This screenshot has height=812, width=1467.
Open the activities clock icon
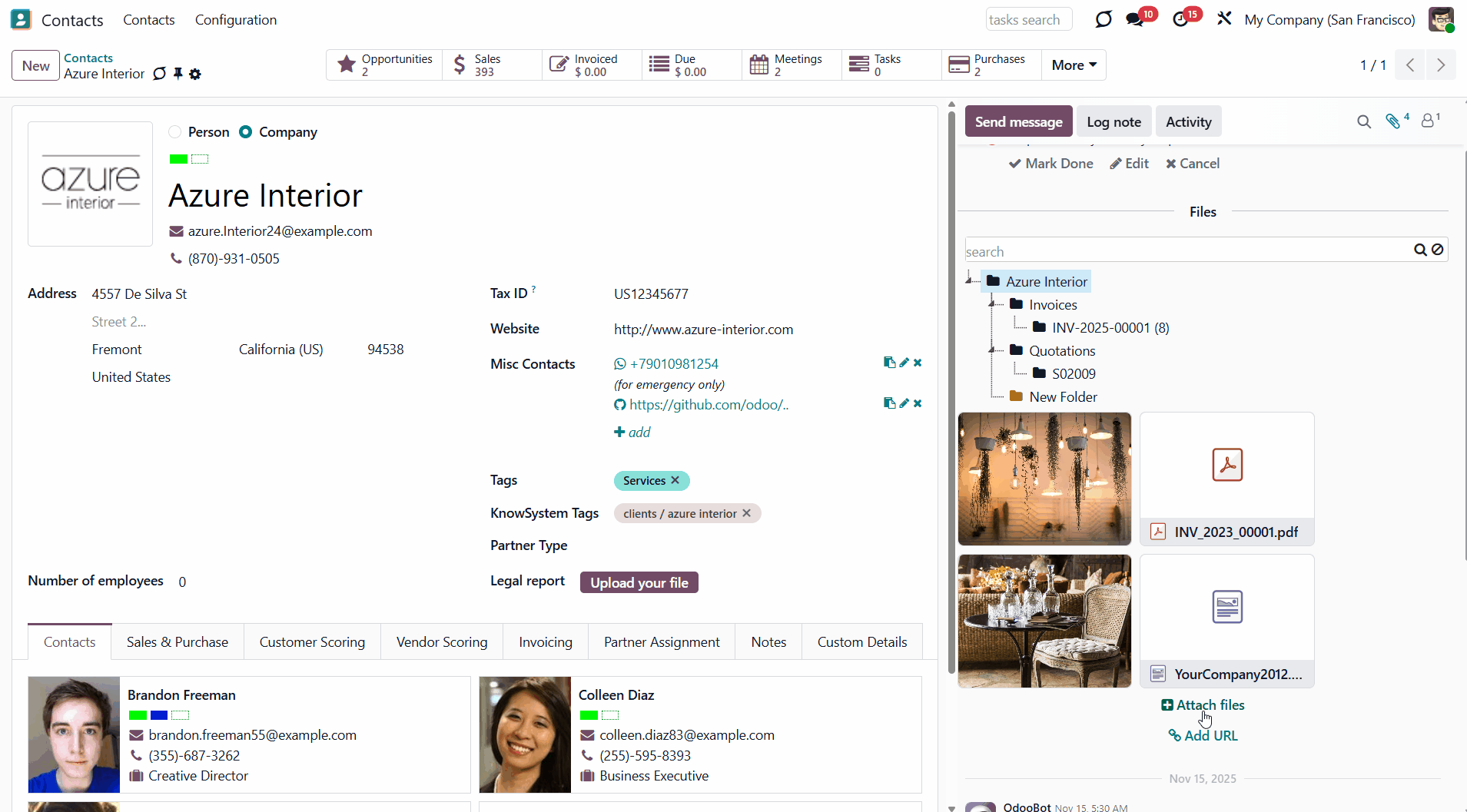point(1180,19)
